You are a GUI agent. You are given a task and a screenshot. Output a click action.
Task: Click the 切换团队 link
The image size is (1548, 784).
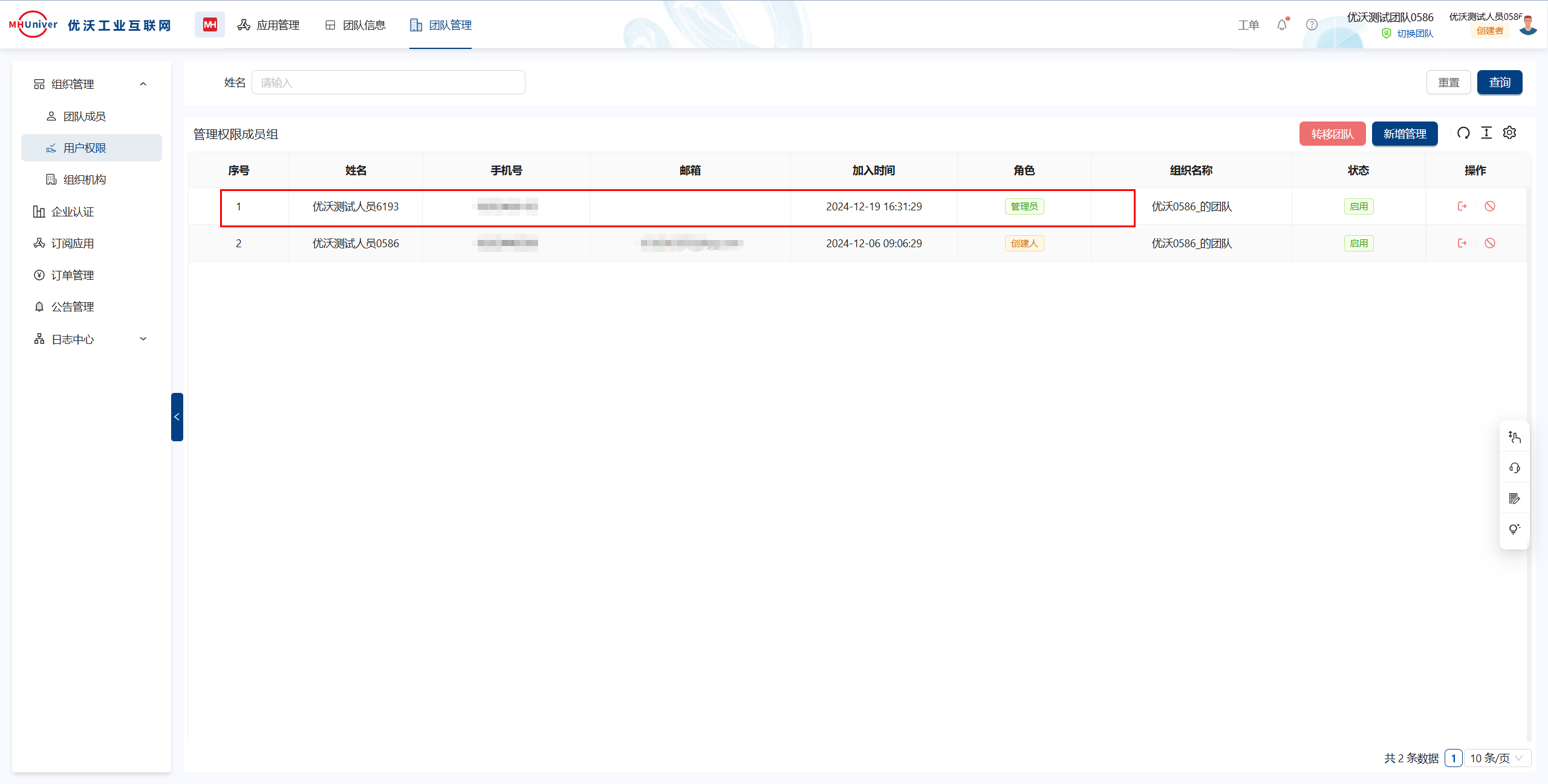[x=1414, y=34]
